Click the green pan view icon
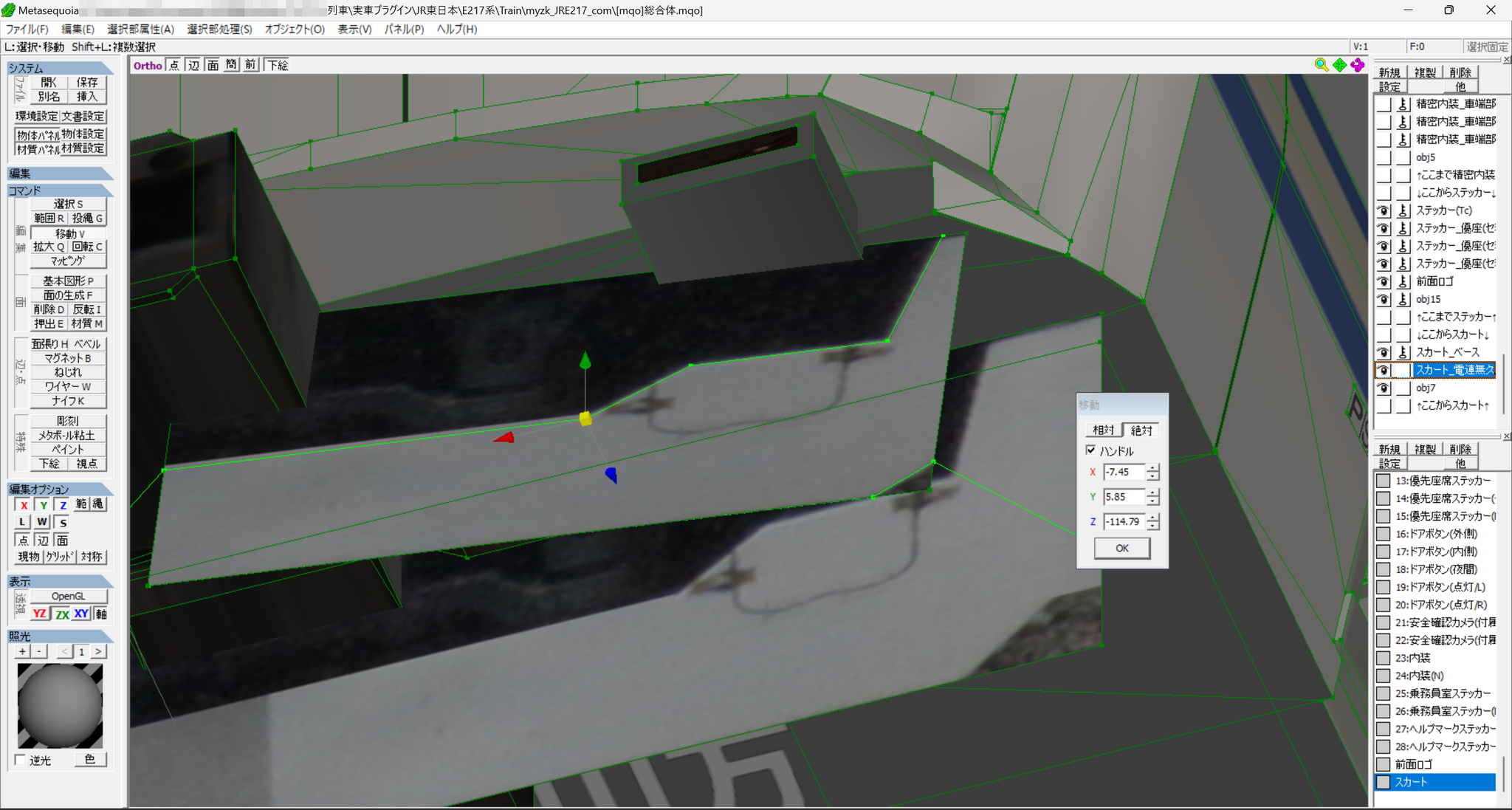This screenshot has width=1512, height=810. coord(1339,65)
